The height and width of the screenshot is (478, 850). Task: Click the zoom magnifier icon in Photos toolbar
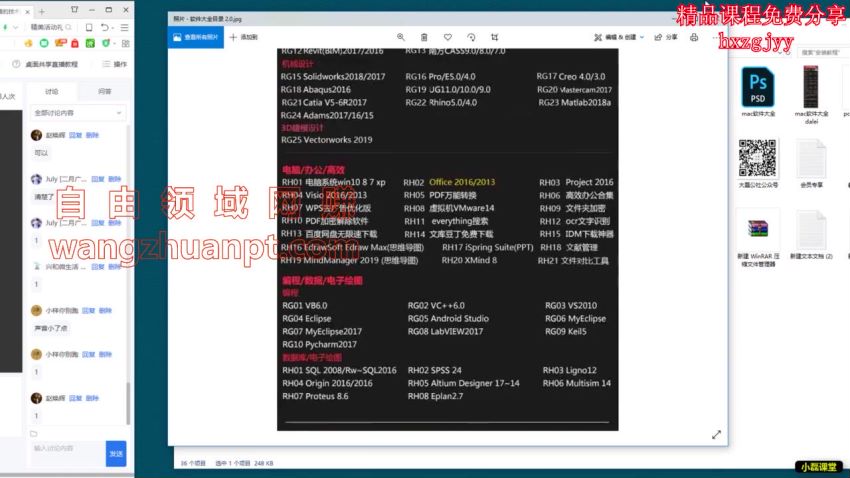[x=401, y=37]
